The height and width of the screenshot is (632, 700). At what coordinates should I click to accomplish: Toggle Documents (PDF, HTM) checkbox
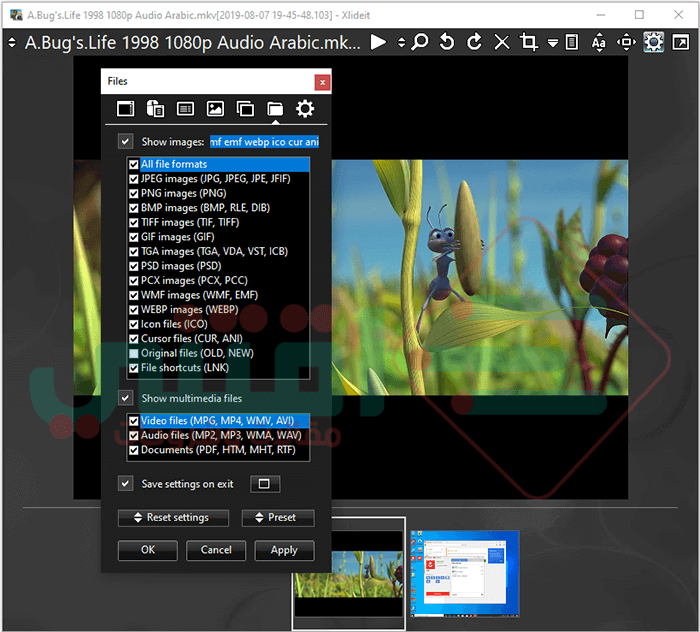(133, 450)
